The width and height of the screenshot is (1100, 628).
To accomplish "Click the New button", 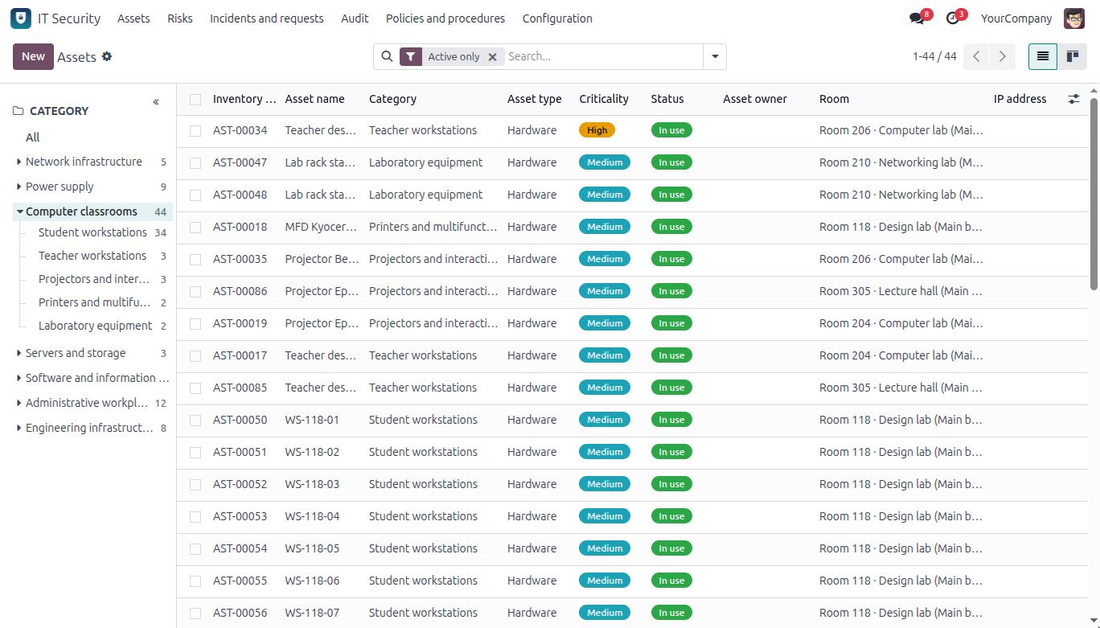I will coord(33,56).
